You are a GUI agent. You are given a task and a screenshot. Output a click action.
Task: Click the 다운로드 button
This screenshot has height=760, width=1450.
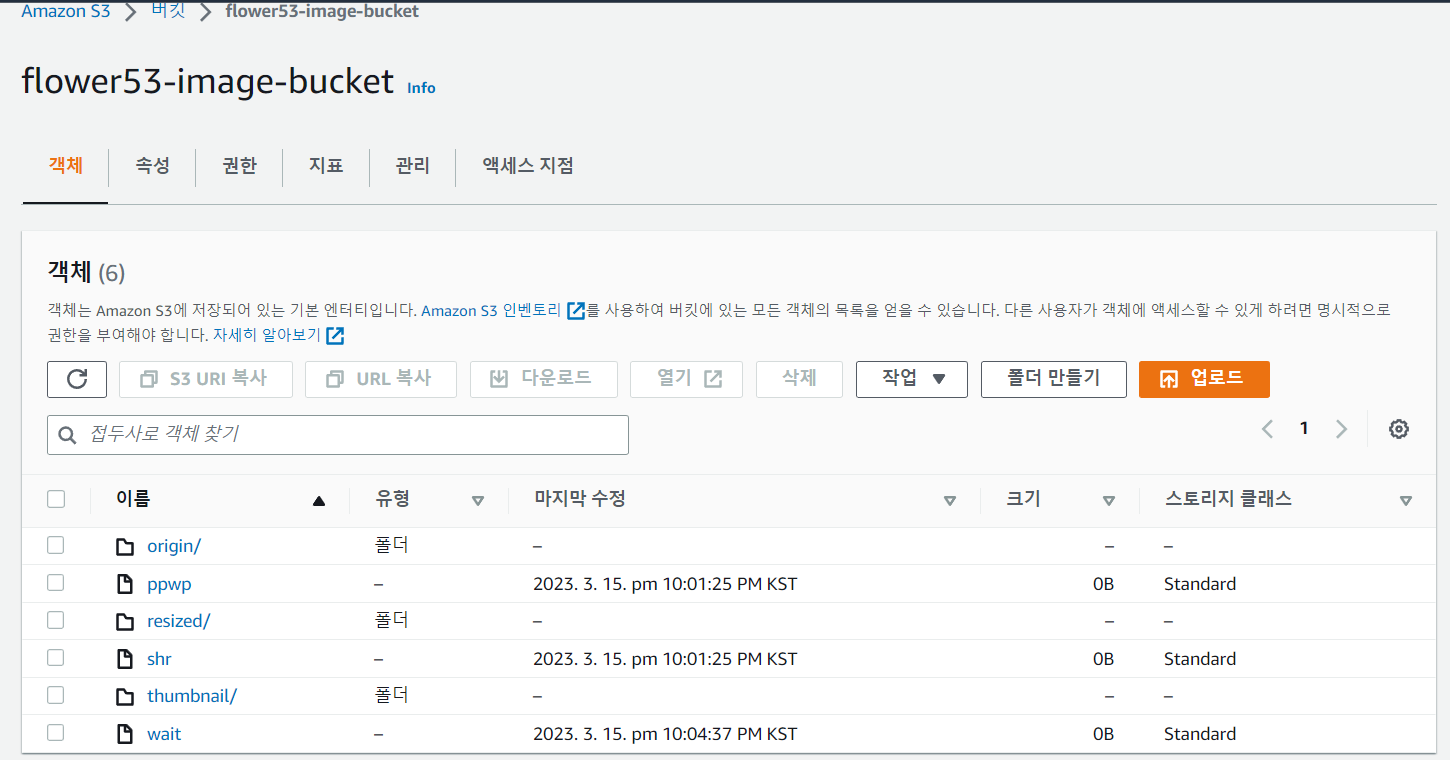tap(544, 379)
